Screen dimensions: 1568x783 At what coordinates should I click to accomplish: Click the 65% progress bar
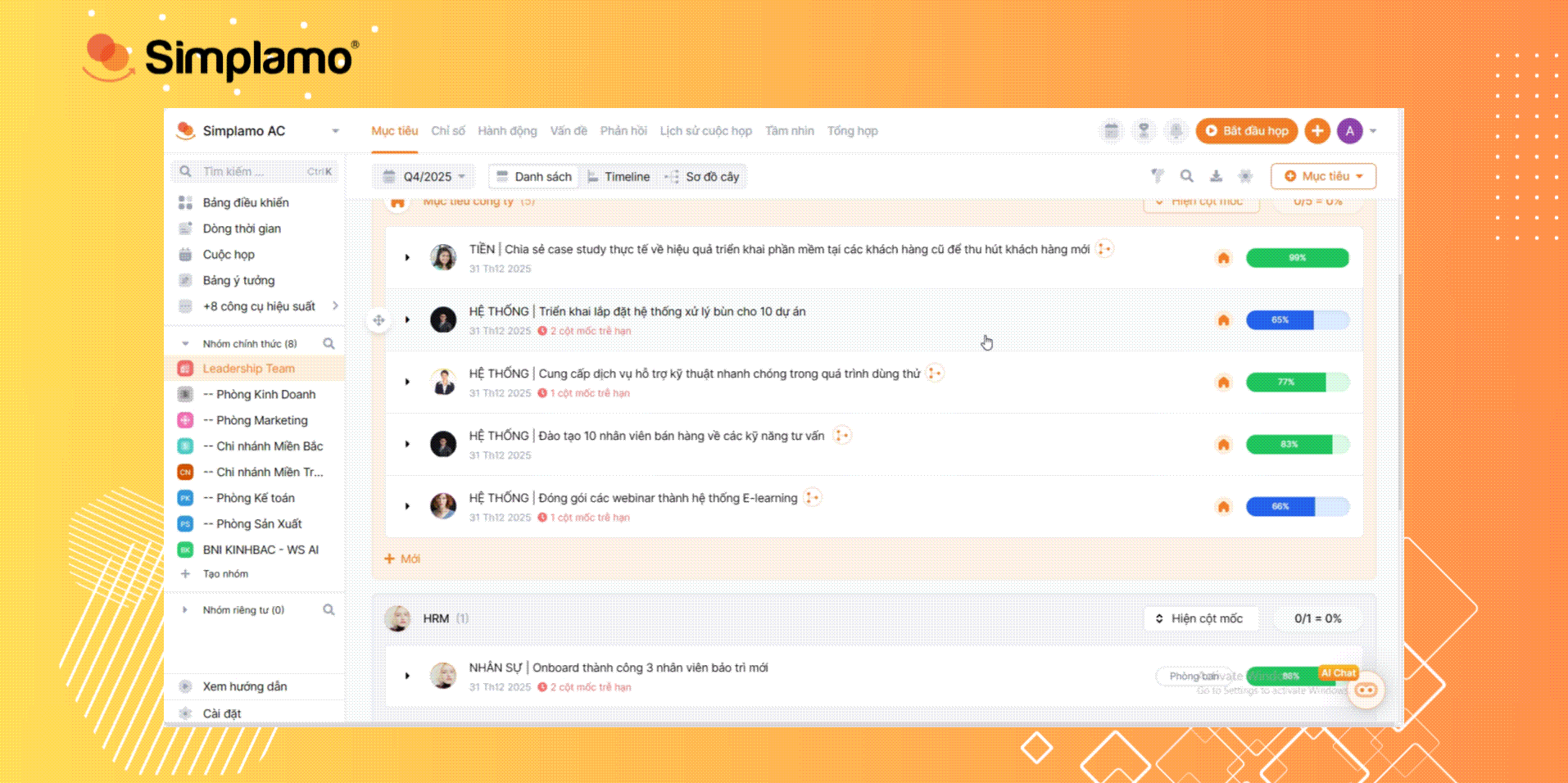coord(1297,320)
